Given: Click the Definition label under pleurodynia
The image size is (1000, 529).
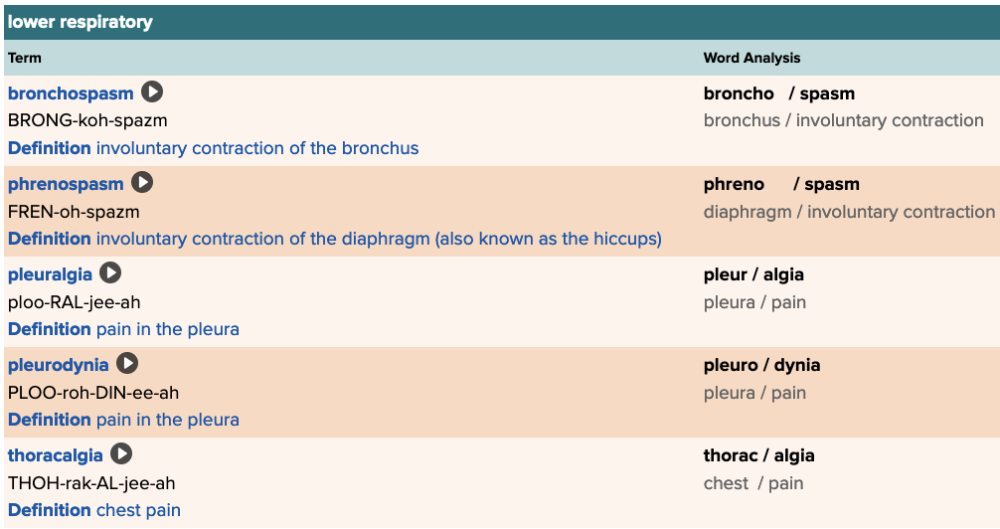Looking at the screenshot, I should (x=49, y=420).
